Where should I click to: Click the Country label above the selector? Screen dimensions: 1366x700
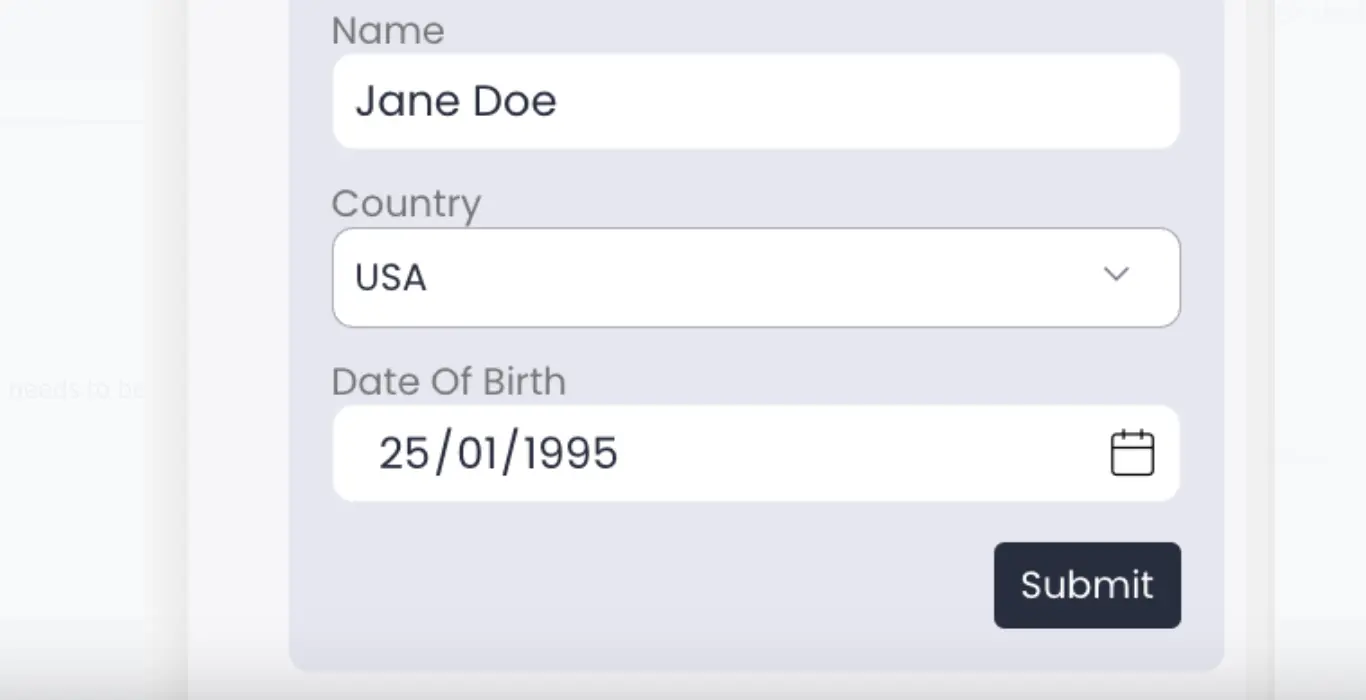[406, 204]
